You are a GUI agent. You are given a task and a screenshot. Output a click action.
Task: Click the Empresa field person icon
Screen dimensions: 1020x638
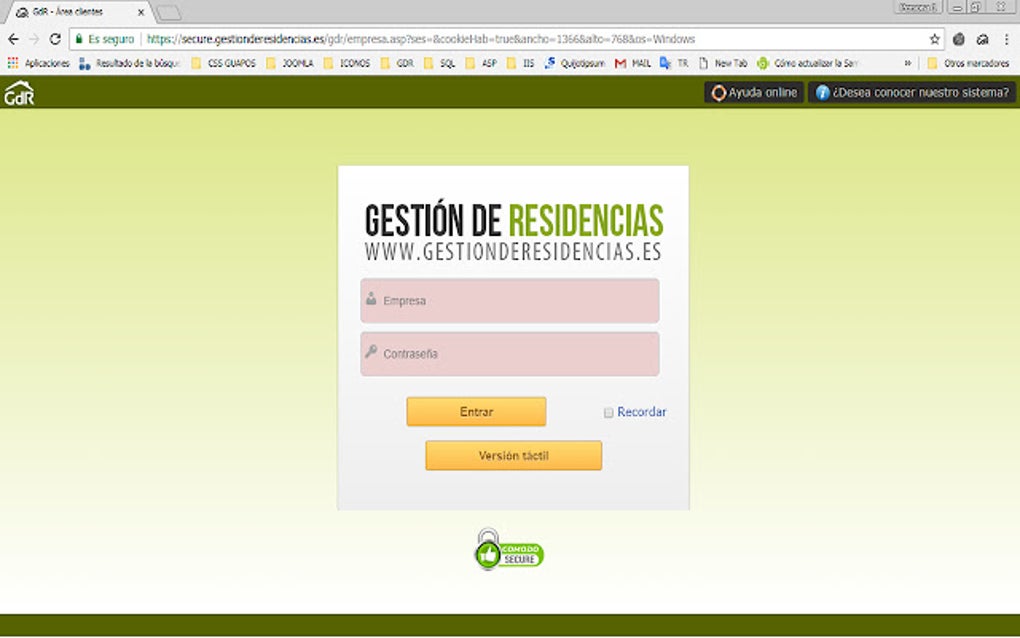(x=371, y=300)
